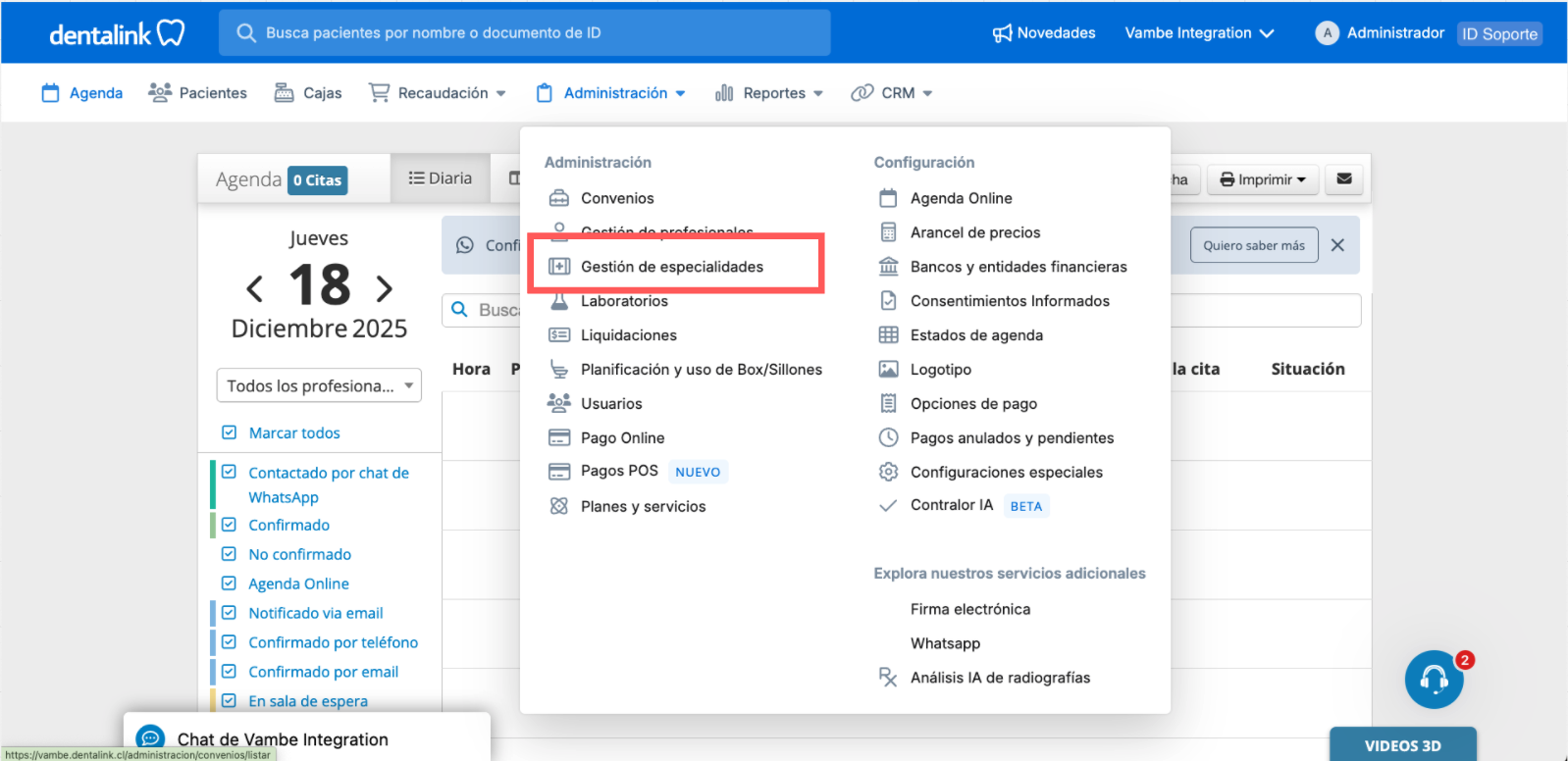Image resolution: width=1568 pixels, height=761 pixels.
Task: Expand the Vambe Integration account dropdown
Action: 1199,33
